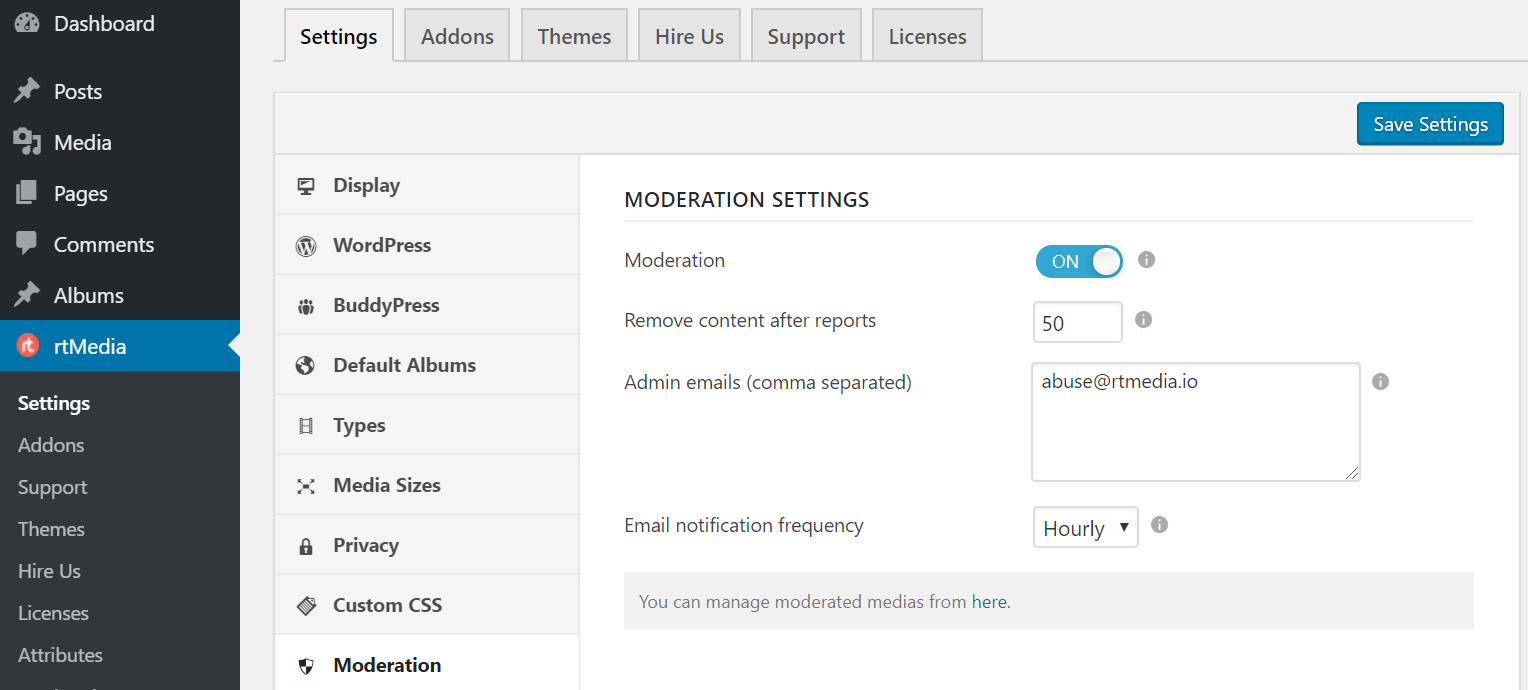Click the Remove content after reports field

(1077, 321)
